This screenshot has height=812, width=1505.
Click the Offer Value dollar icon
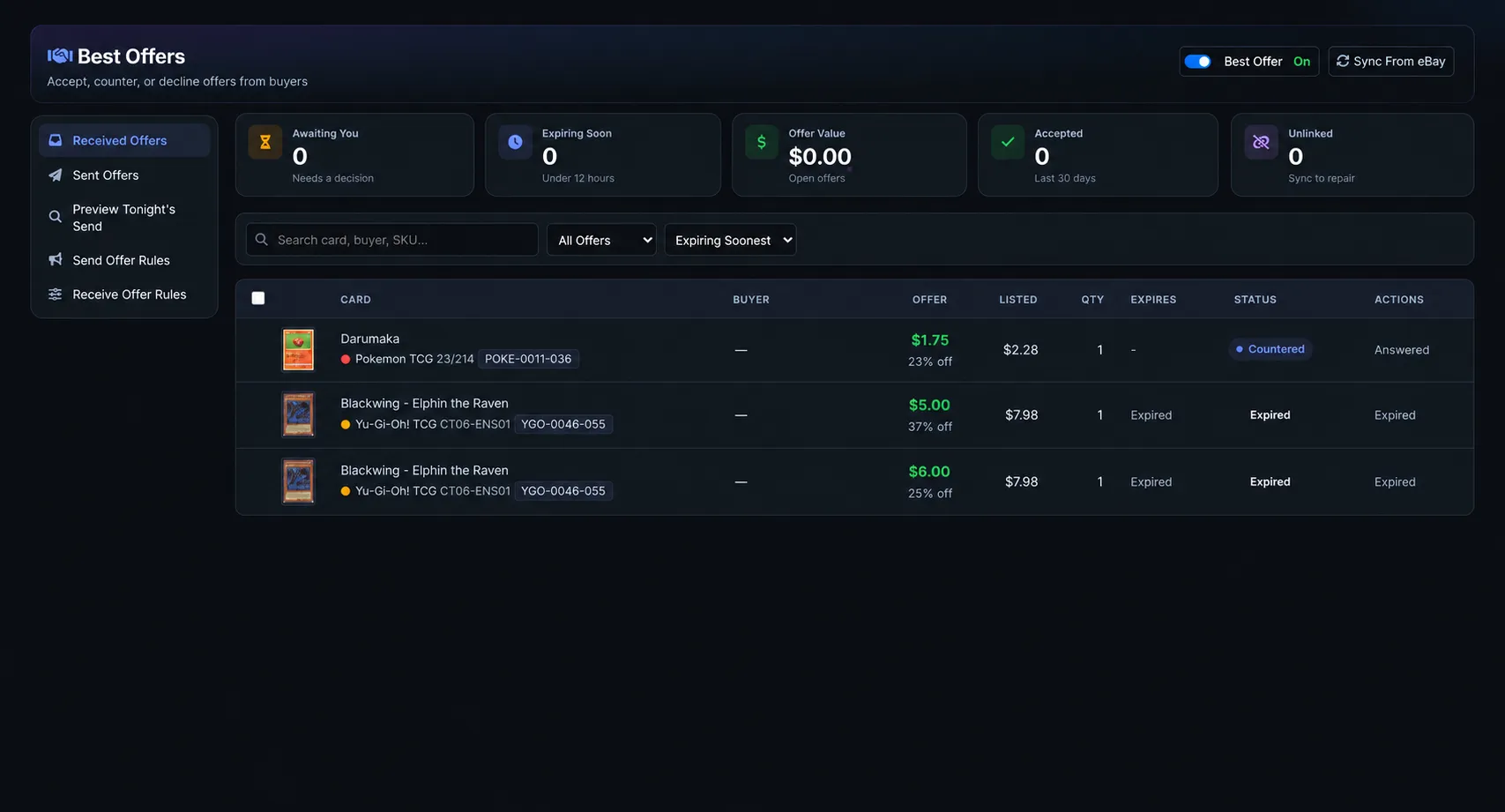coord(762,142)
